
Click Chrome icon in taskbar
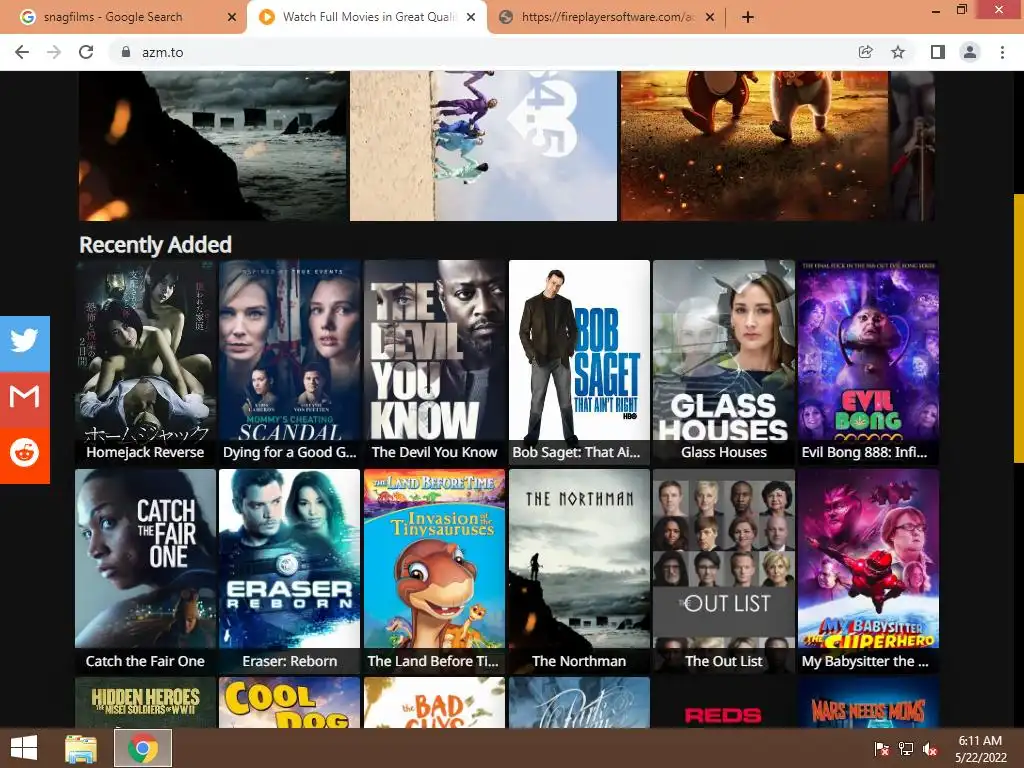(x=143, y=748)
